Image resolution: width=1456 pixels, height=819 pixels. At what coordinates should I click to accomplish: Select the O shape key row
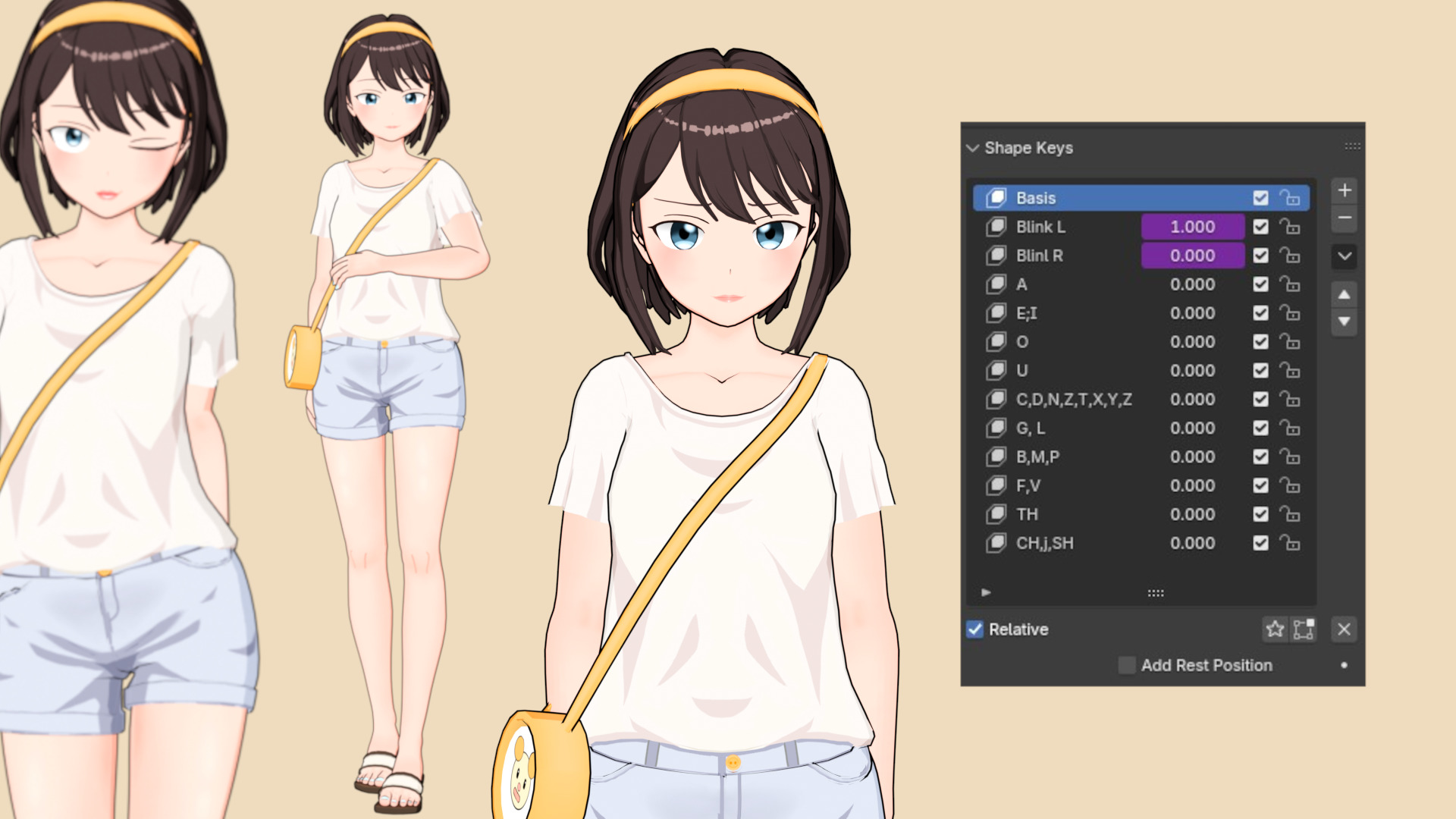click(1141, 342)
